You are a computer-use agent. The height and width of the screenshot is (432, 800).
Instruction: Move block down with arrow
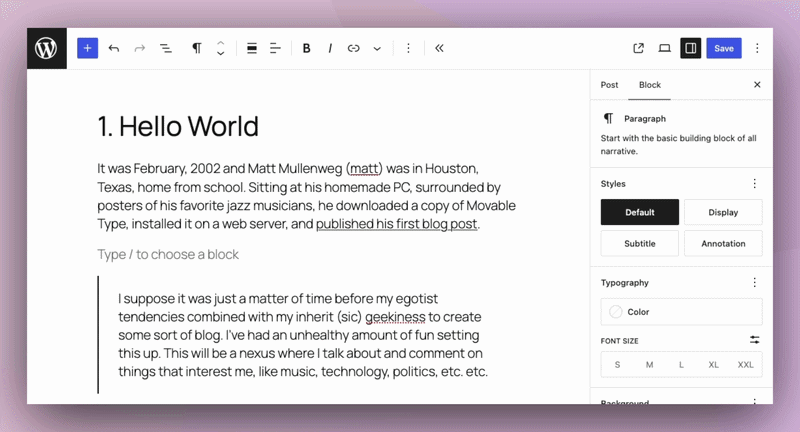(x=220, y=54)
